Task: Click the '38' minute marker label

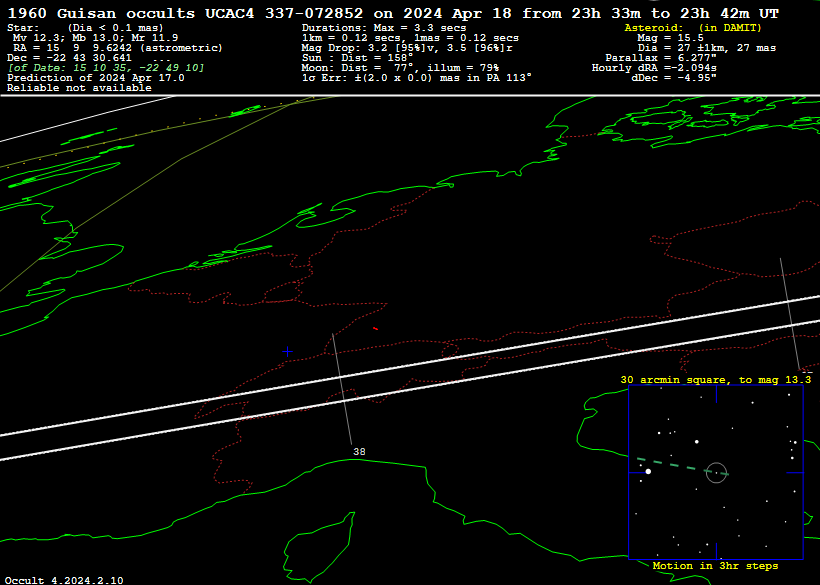Action: tap(359, 452)
